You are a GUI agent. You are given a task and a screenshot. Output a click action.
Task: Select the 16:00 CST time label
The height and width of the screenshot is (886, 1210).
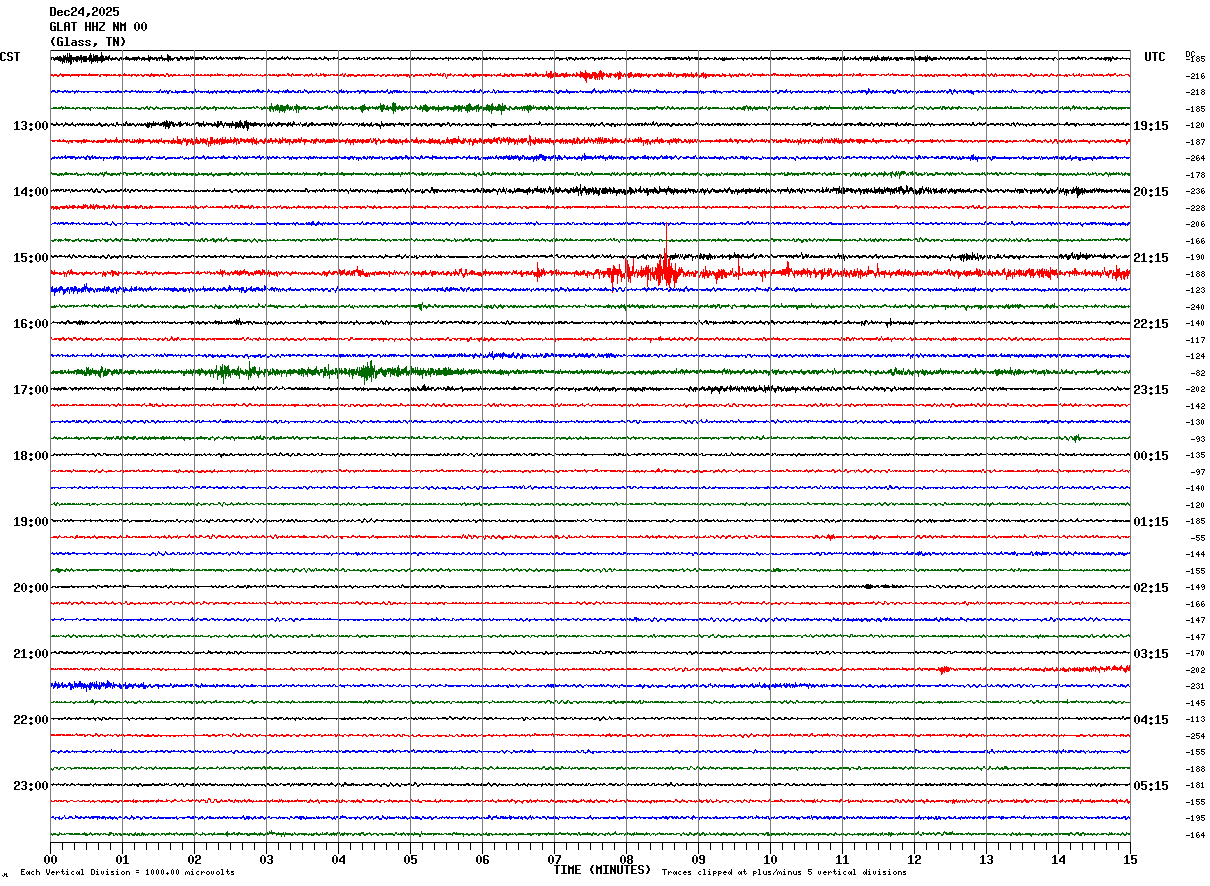30,324
